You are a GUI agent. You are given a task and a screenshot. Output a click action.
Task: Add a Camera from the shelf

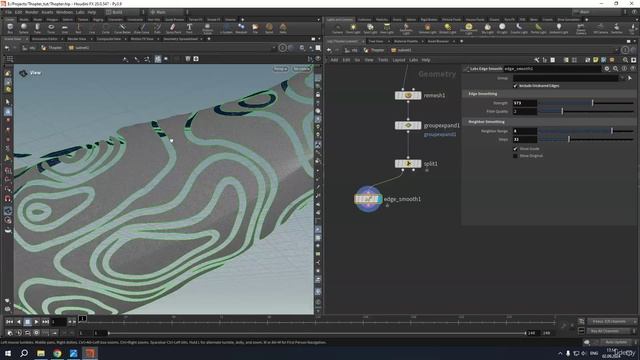338,28
